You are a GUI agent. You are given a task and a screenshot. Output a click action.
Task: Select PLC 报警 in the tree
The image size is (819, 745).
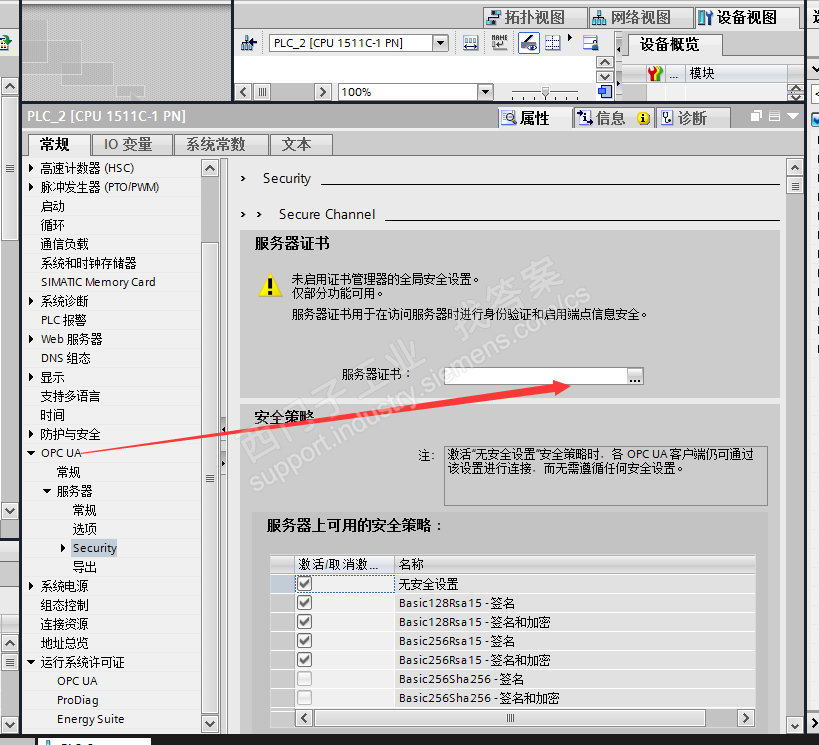[64, 320]
